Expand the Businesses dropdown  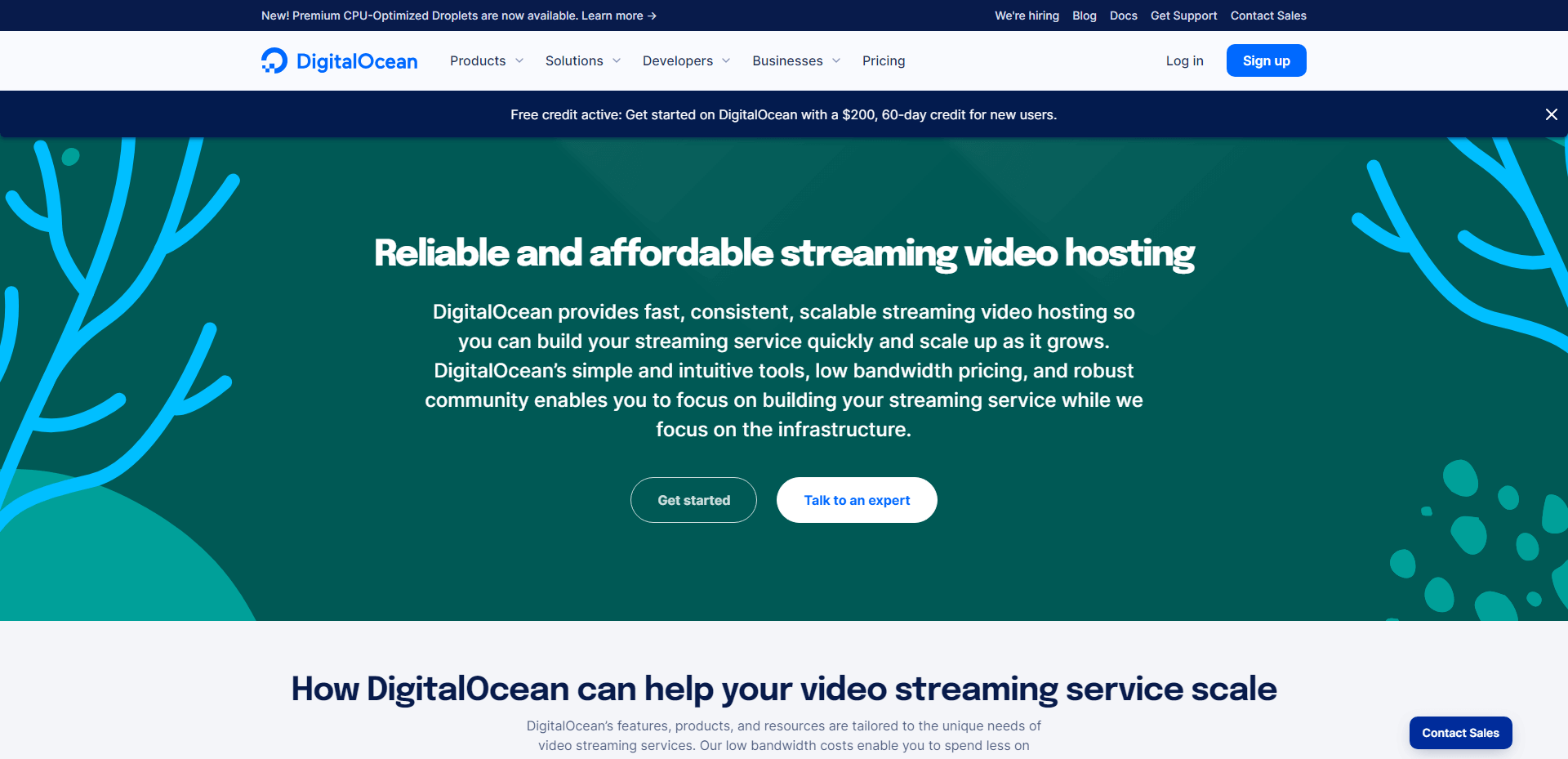click(x=795, y=60)
